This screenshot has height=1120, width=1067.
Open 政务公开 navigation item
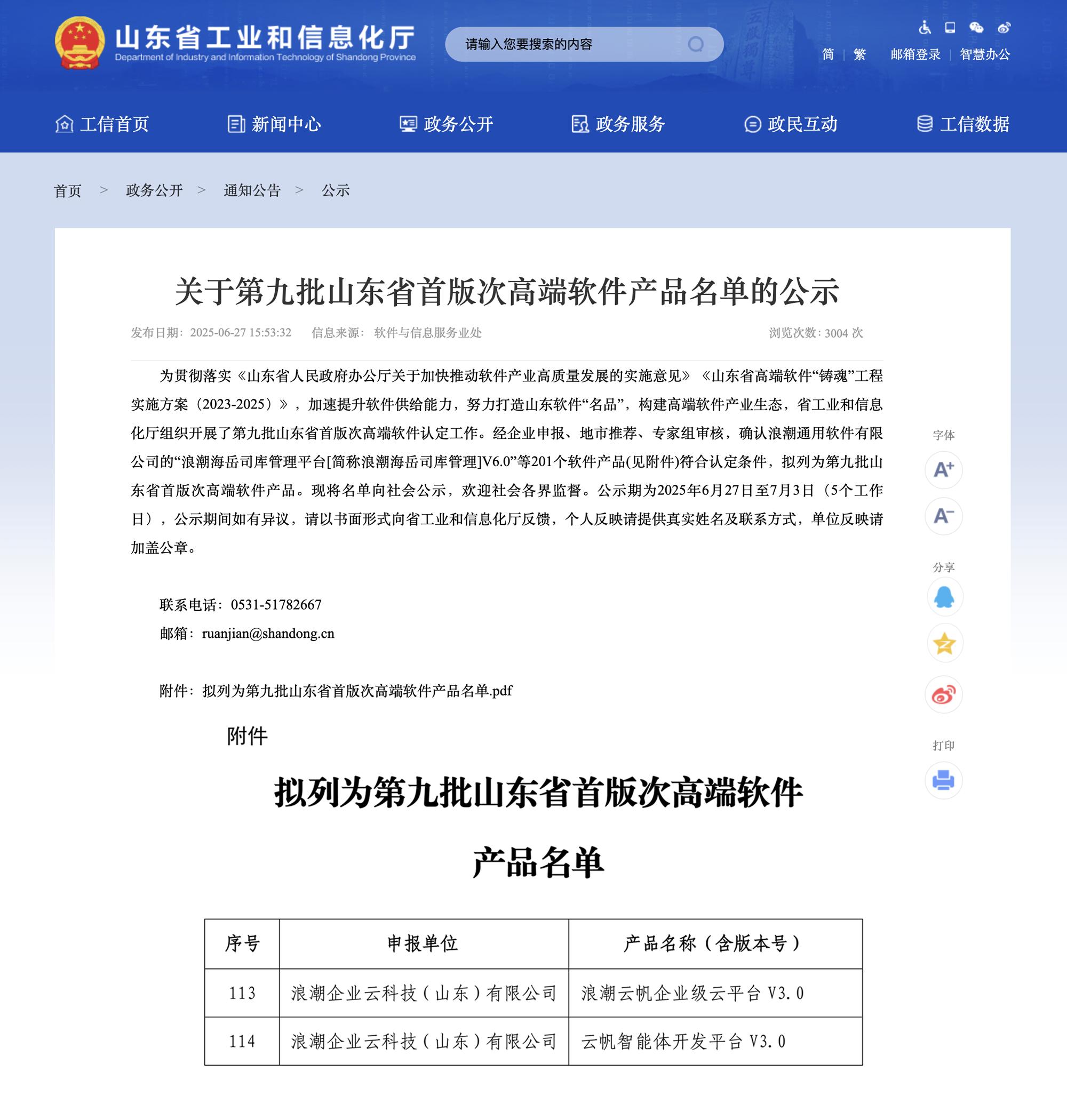tap(458, 124)
